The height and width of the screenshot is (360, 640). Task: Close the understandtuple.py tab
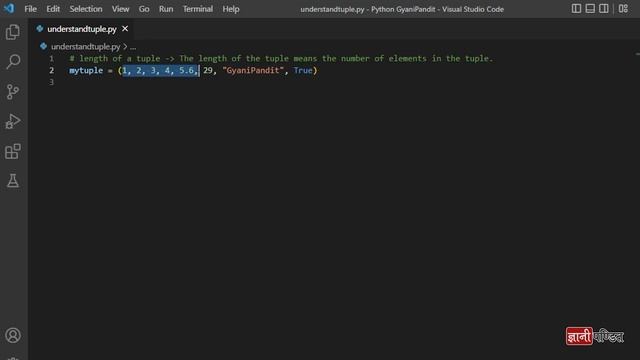(125, 29)
